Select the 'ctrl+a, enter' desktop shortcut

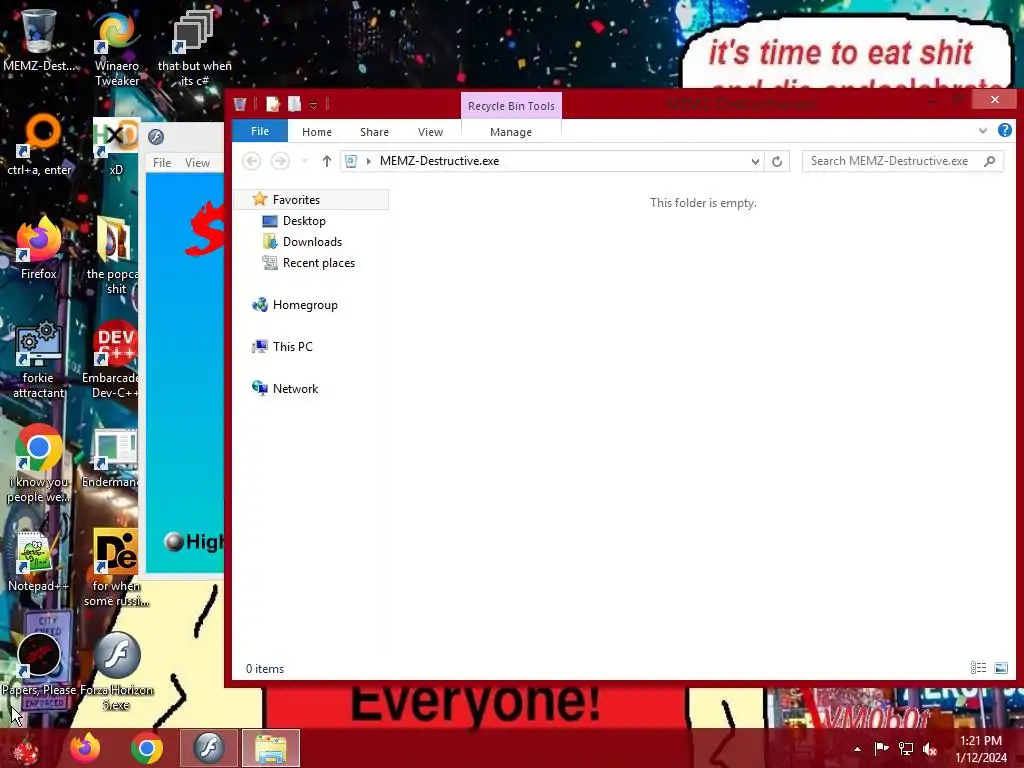click(39, 145)
